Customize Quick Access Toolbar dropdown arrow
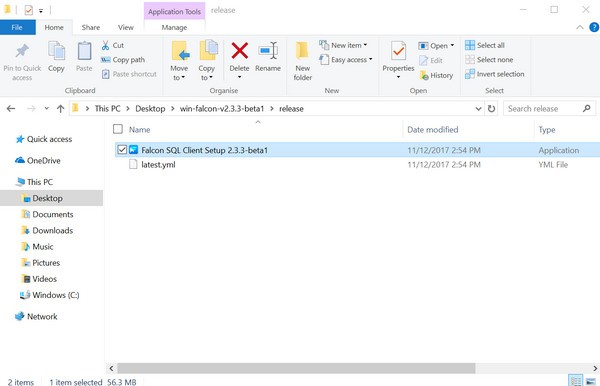This screenshot has height=386, width=600. point(41,11)
